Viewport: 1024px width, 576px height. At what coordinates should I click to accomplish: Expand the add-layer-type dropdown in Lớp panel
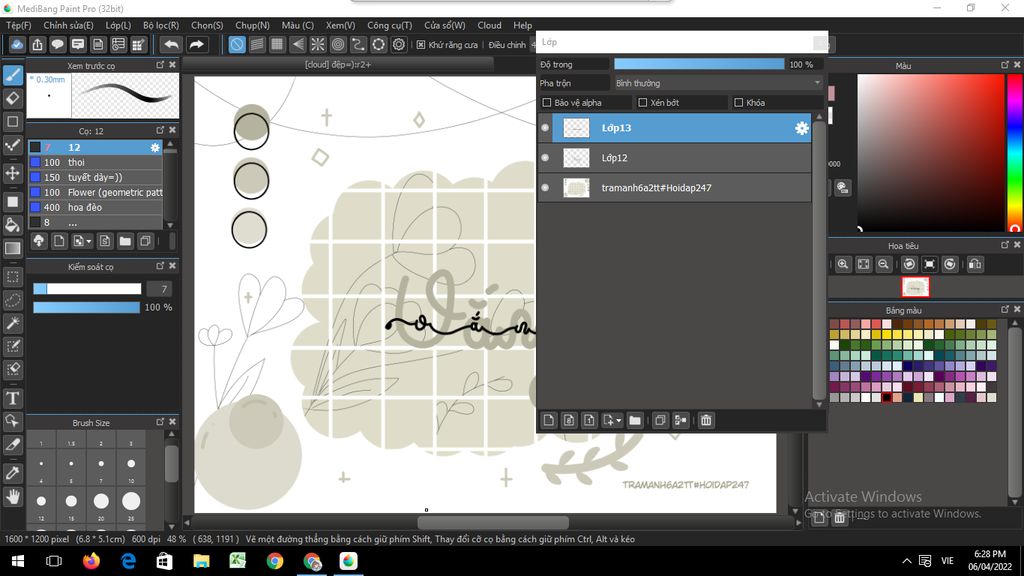coord(619,420)
